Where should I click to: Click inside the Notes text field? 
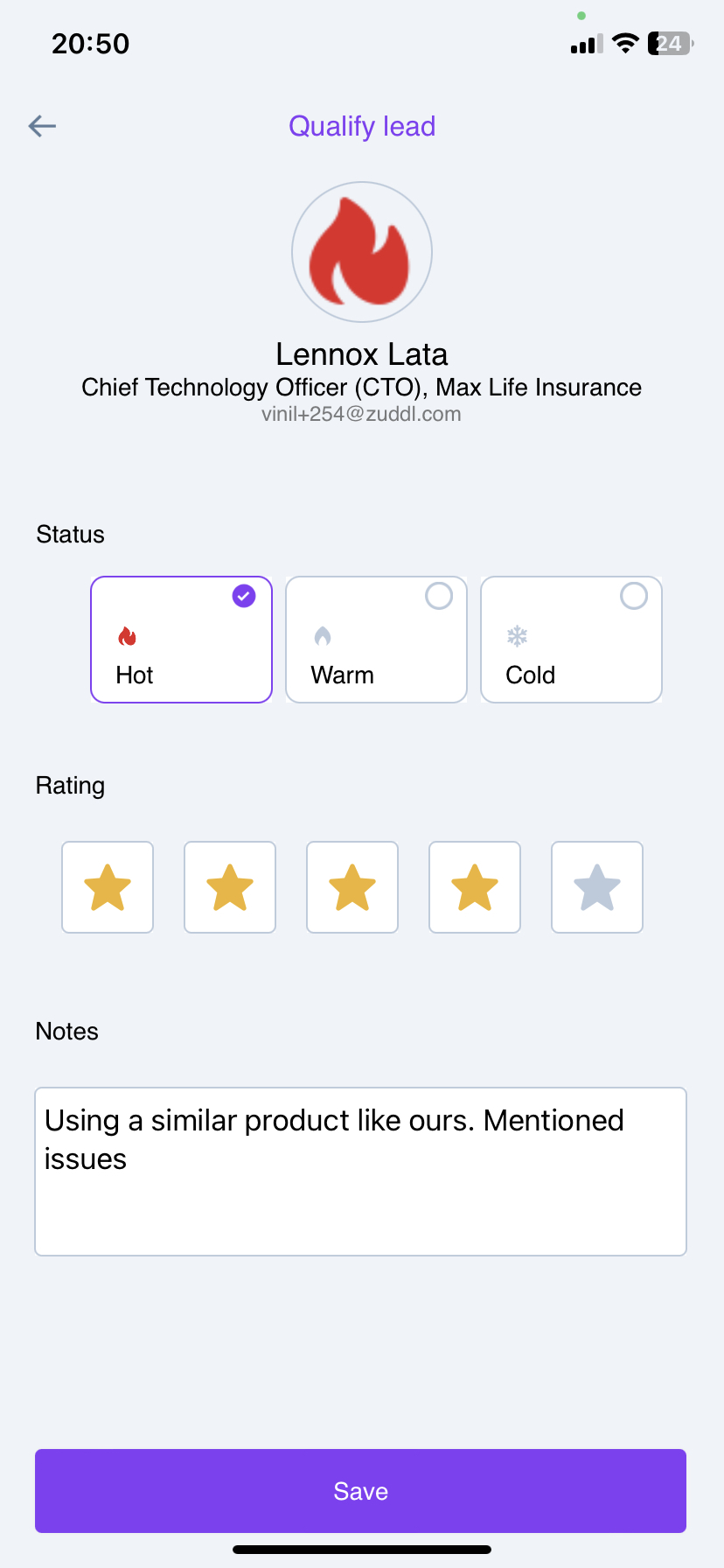tap(360, 1171)
